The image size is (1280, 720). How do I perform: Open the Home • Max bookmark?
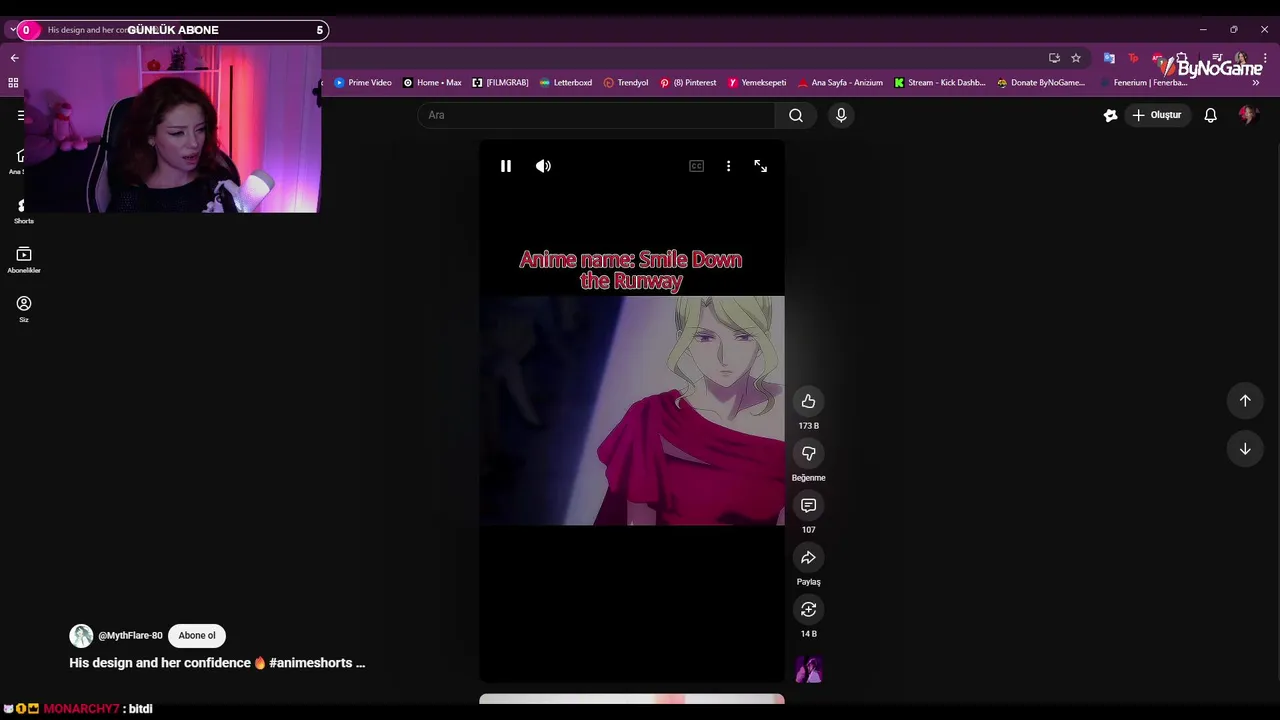click(x=432, y=83)
